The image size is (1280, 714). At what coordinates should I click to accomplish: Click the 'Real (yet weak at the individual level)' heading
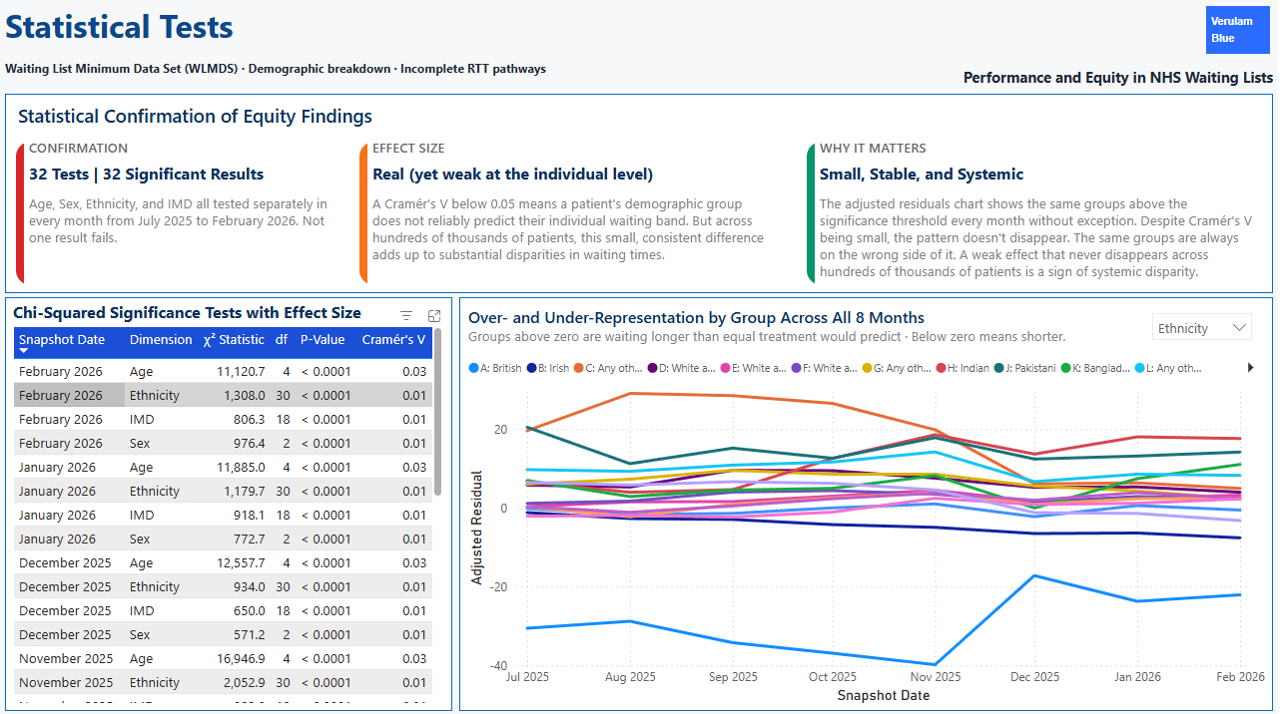point(513,175)
